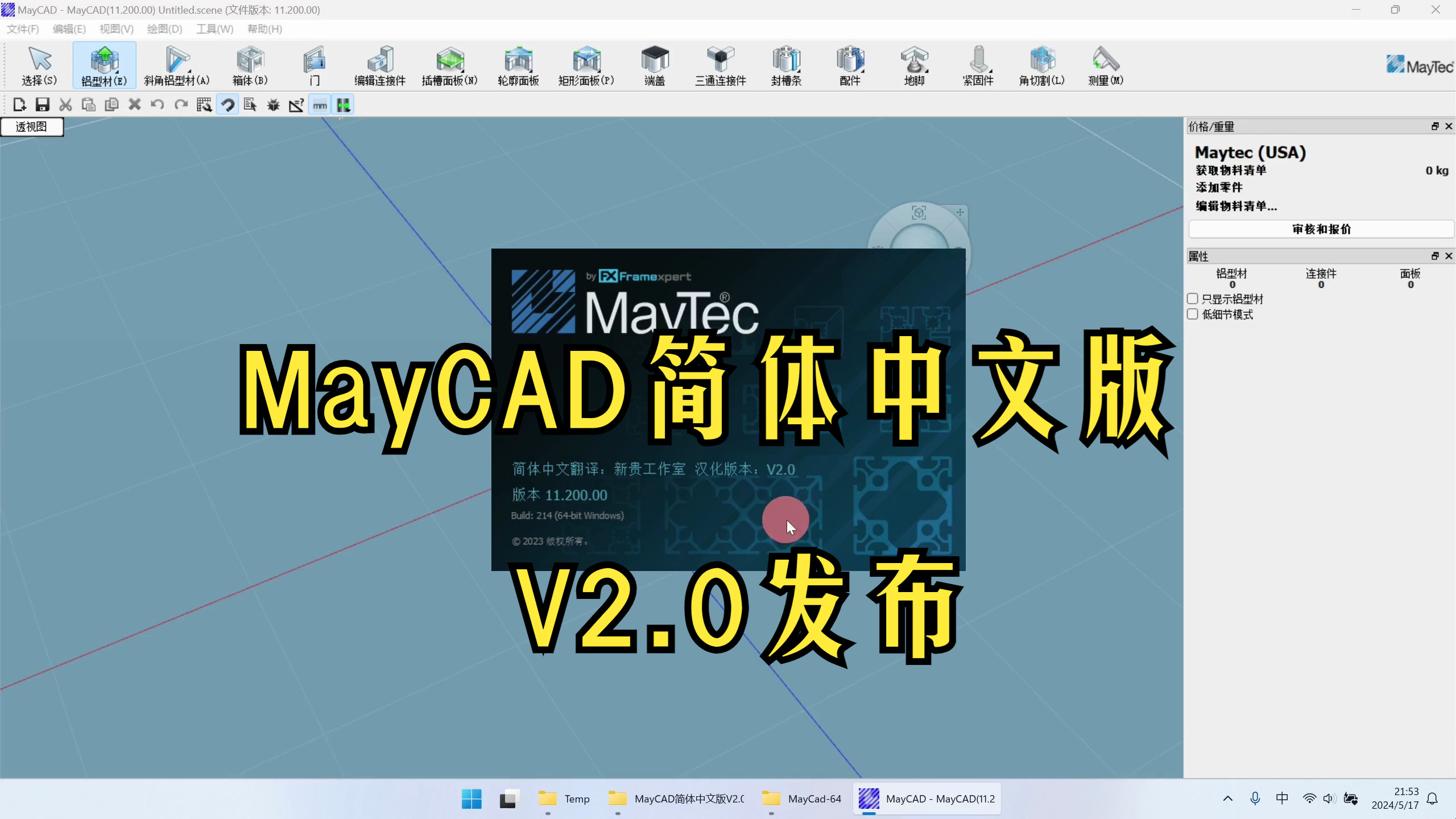This screenshot has width=1456, height=819.
Task: Click the MayTec logo in toolbar
Action: pos(1419,65)
